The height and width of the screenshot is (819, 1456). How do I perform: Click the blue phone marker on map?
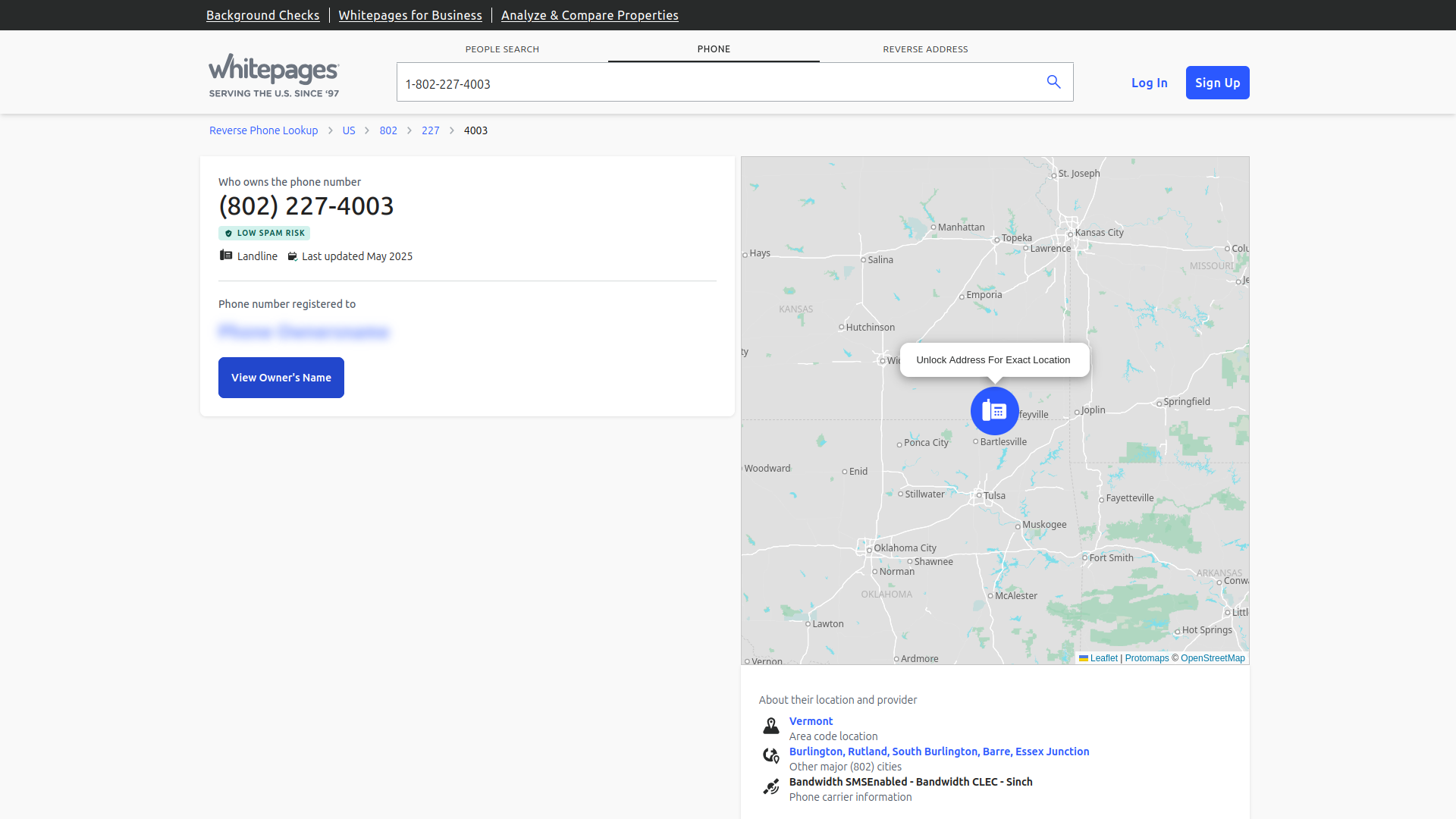pyautogui.click(x=994, y=411)
